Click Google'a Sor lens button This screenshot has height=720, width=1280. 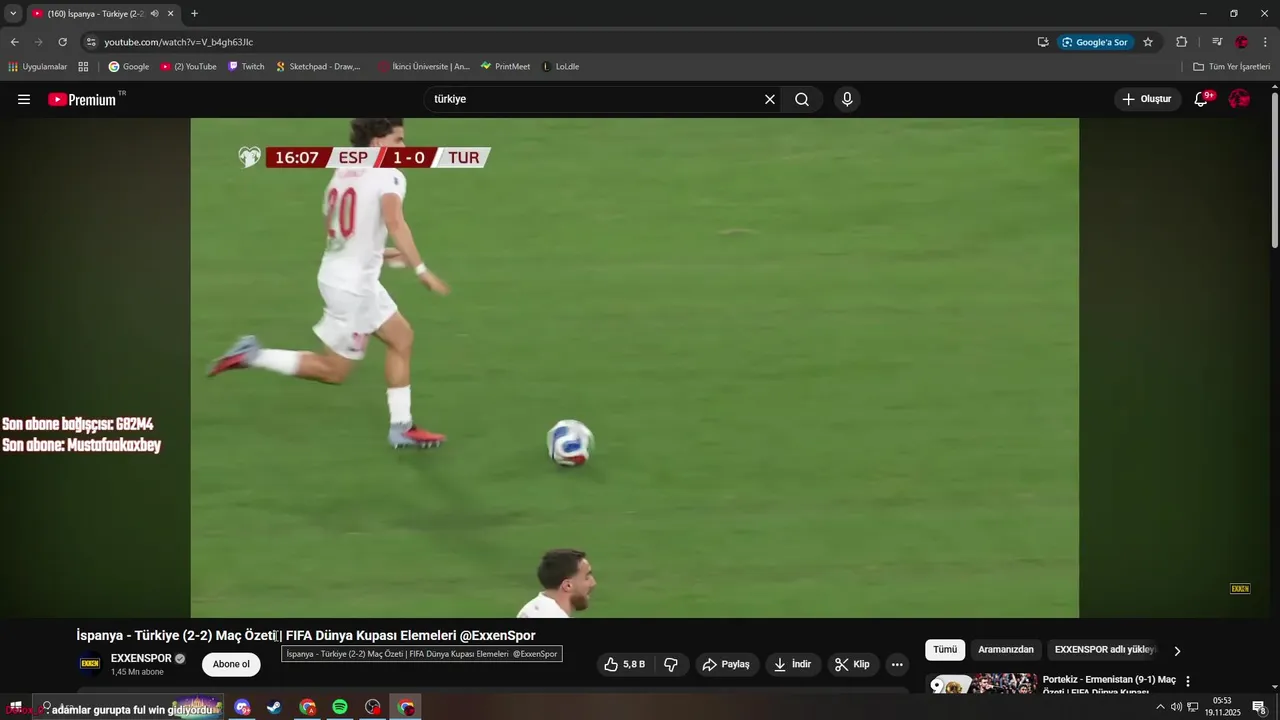[1096, 42]
